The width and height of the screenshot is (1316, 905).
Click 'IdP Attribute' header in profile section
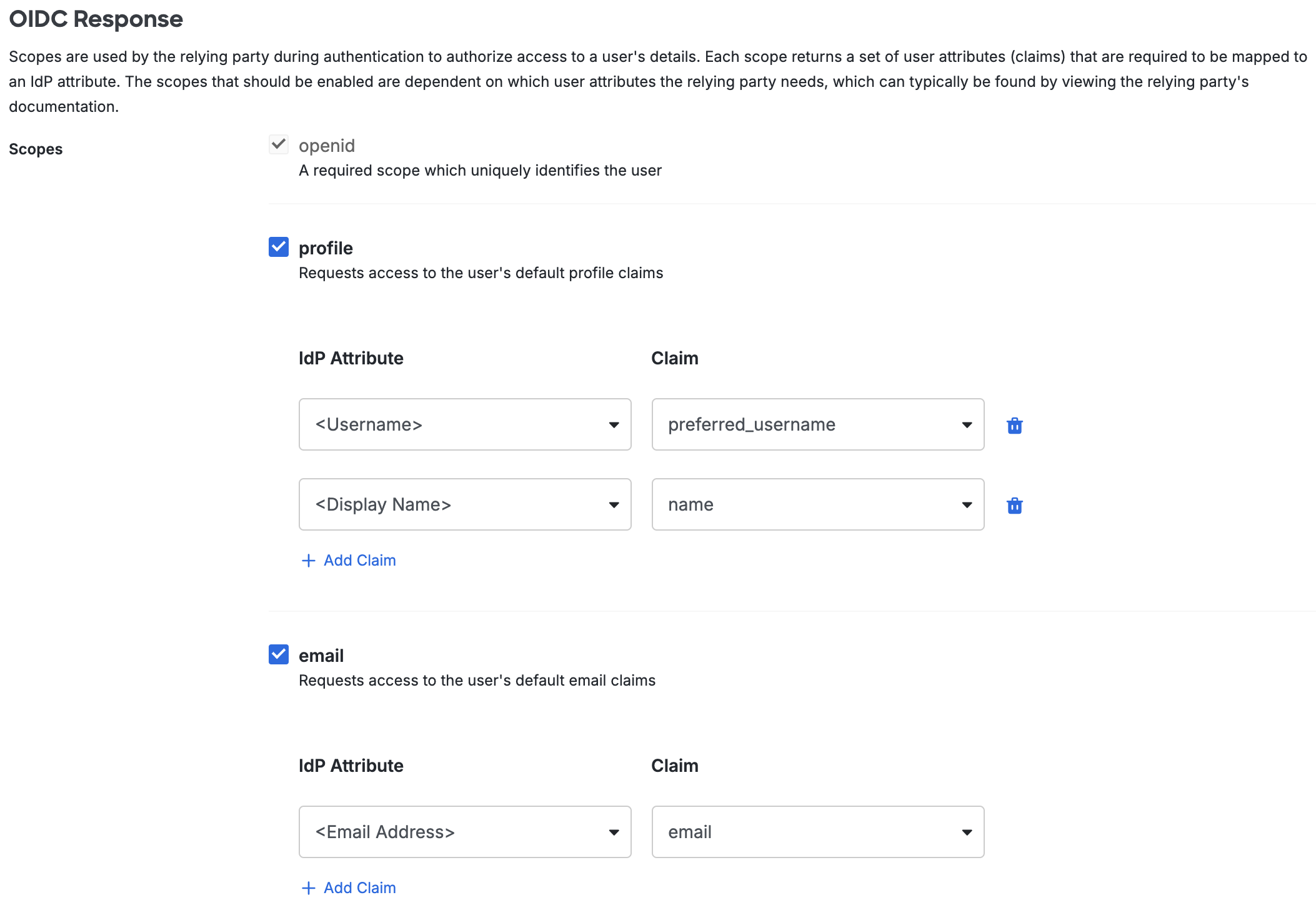pos(351,358)
